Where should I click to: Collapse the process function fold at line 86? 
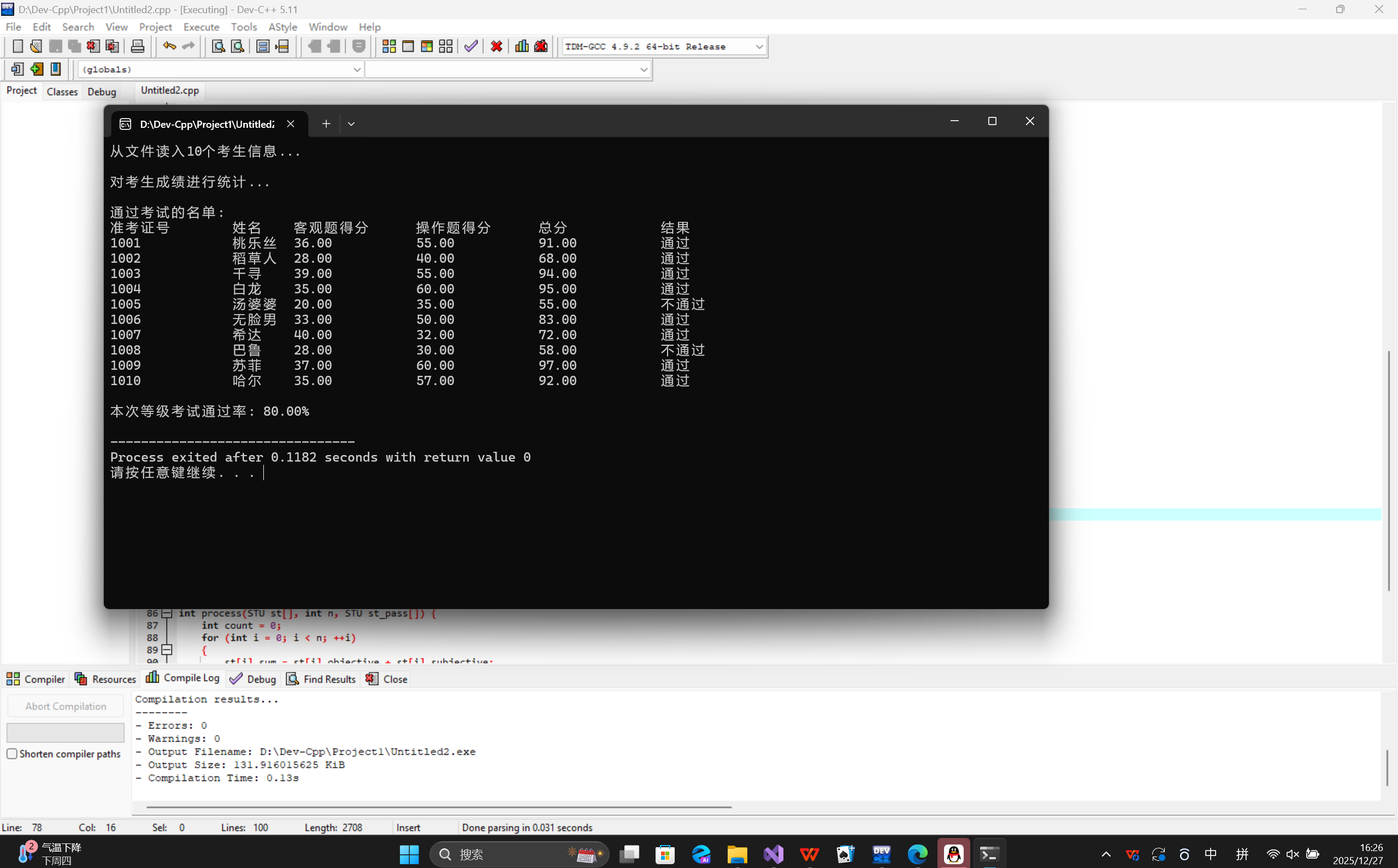167,613
